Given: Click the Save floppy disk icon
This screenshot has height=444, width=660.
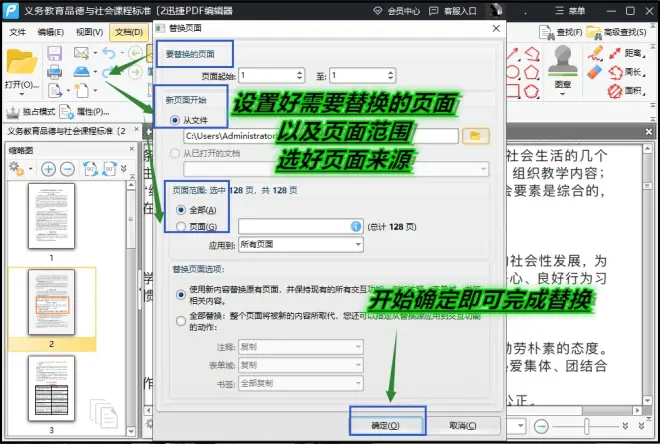Looking at the screenshot, I should point(55,53).
